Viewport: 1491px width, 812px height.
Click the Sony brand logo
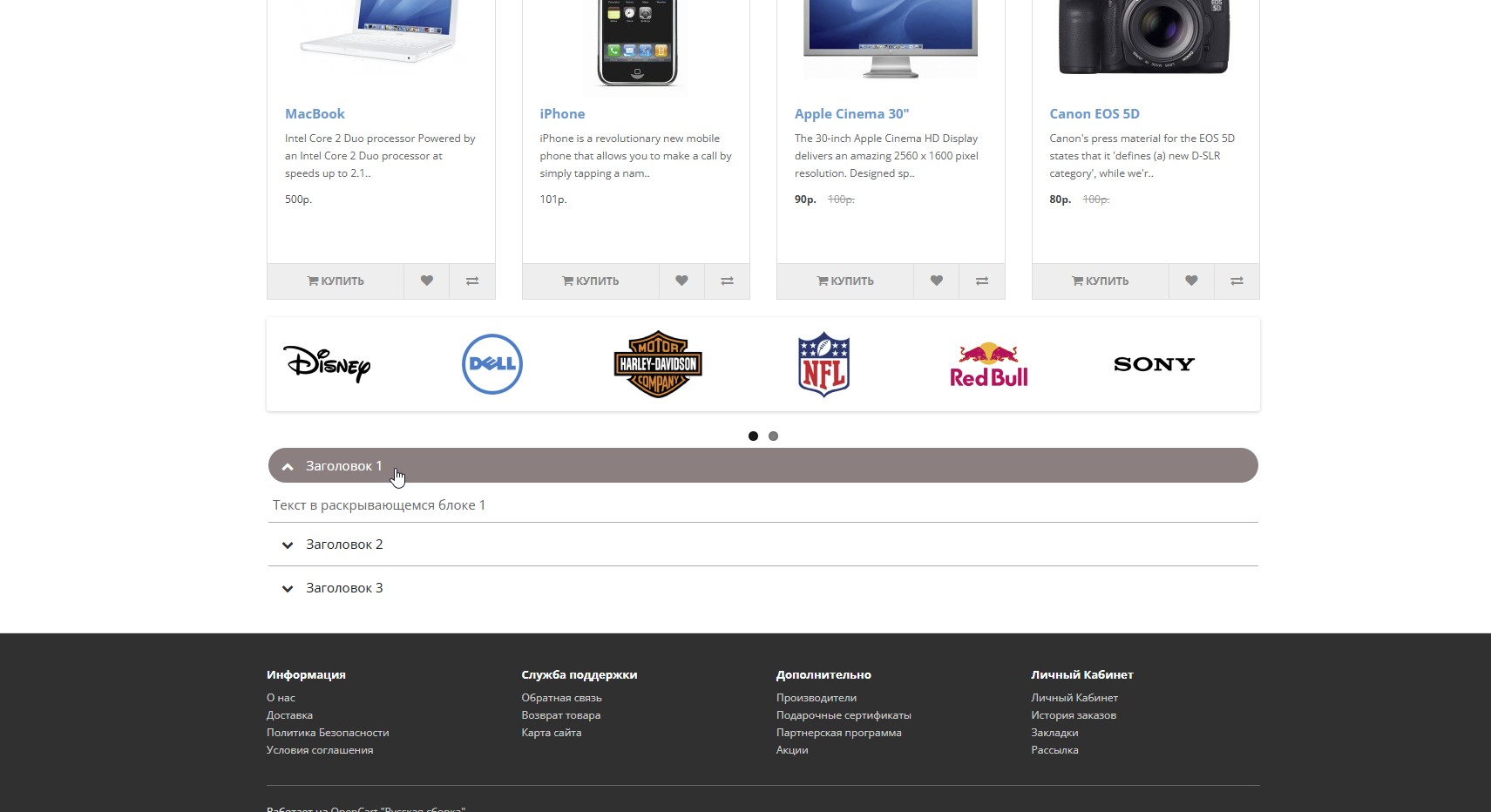pyautogui.click(x=1154, y=364)
